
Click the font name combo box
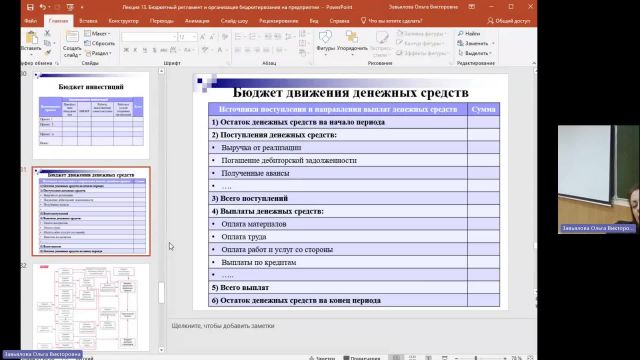(149, 37)
